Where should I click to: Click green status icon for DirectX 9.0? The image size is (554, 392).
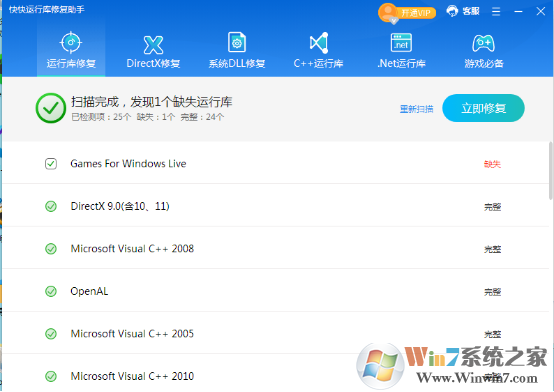(x=51, y=206)
